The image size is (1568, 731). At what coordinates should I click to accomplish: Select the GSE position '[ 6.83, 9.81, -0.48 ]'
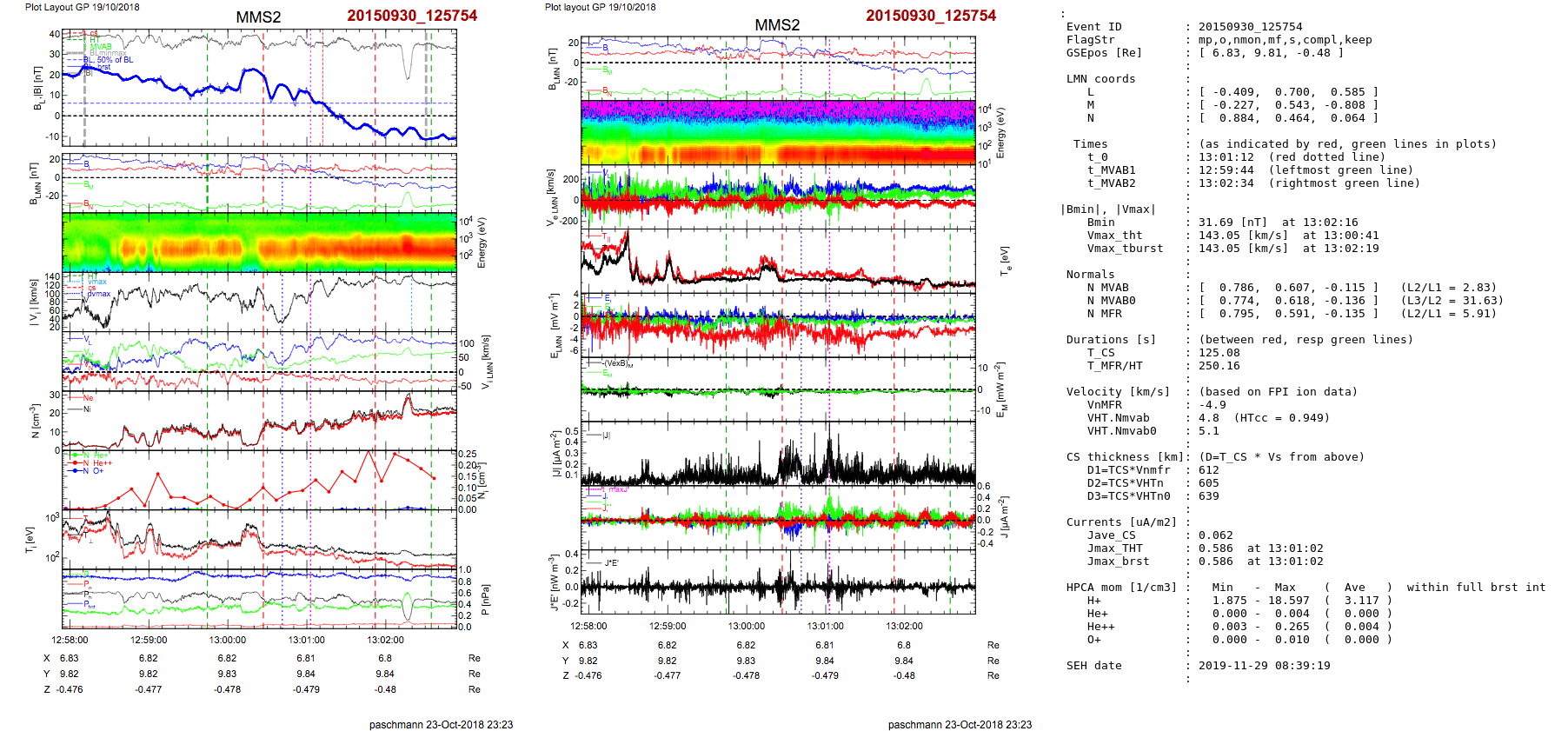point(1272,53)
